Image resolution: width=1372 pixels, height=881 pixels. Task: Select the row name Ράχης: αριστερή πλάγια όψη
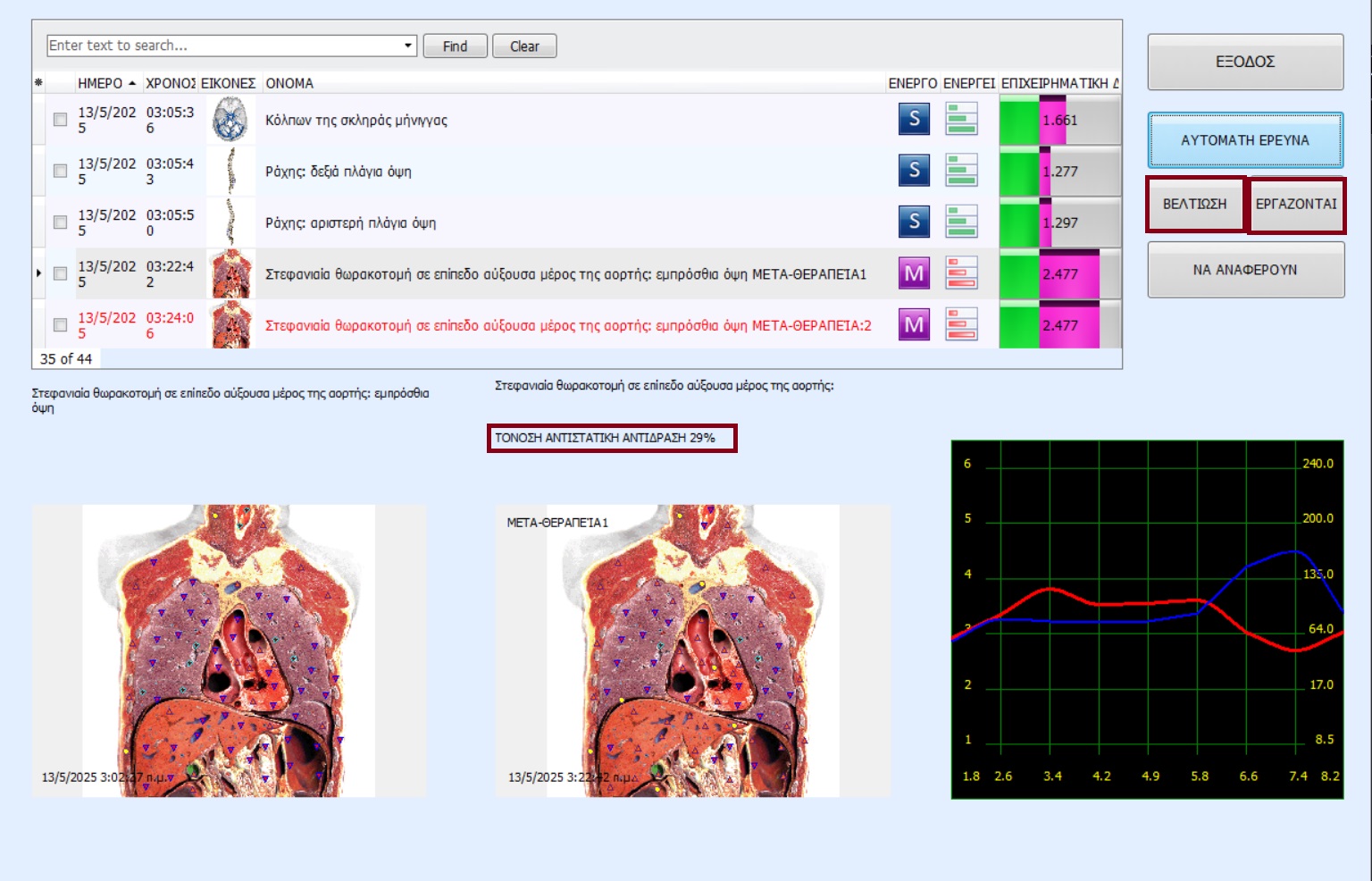[x=351, y=223]
